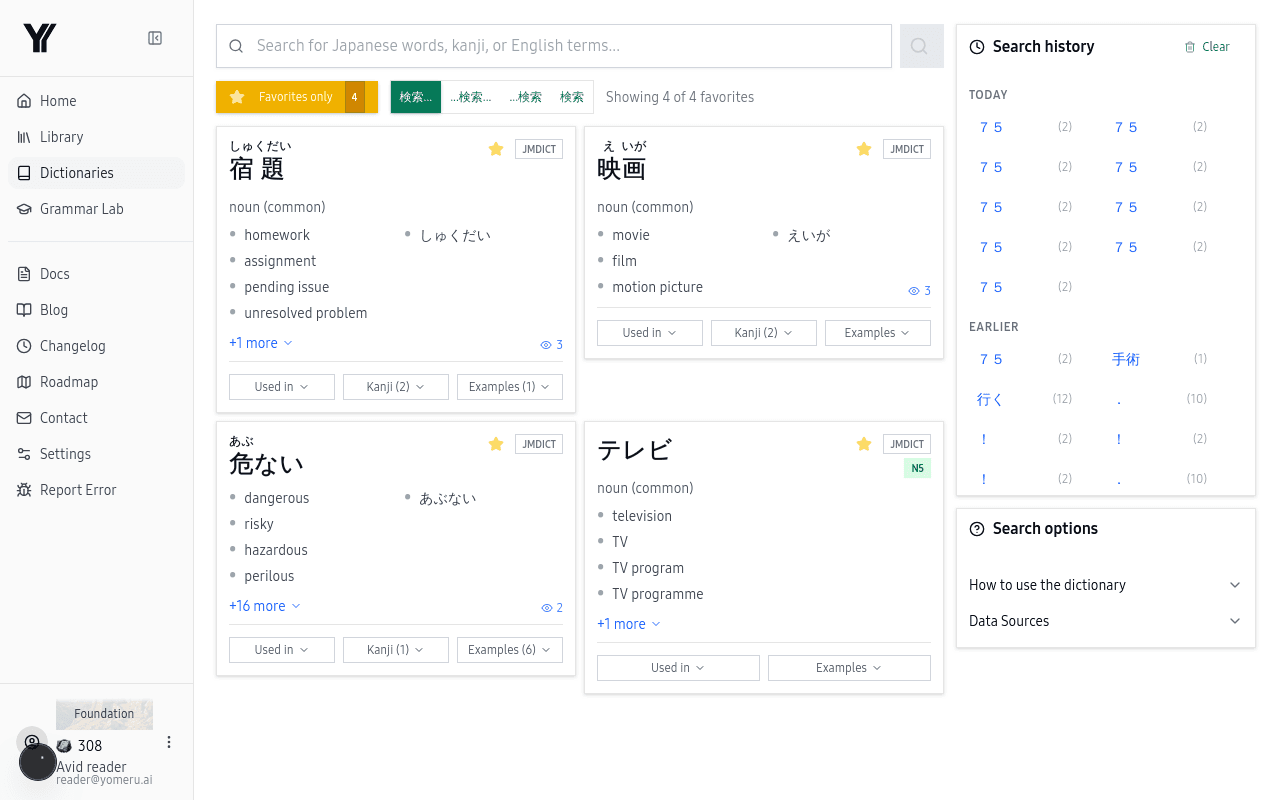Image resolution: width=1280 pixels, height=800 pixels.
Task: Select the first 検索… match mode tab
Action: pyautogui.click(x=416, y=97)
